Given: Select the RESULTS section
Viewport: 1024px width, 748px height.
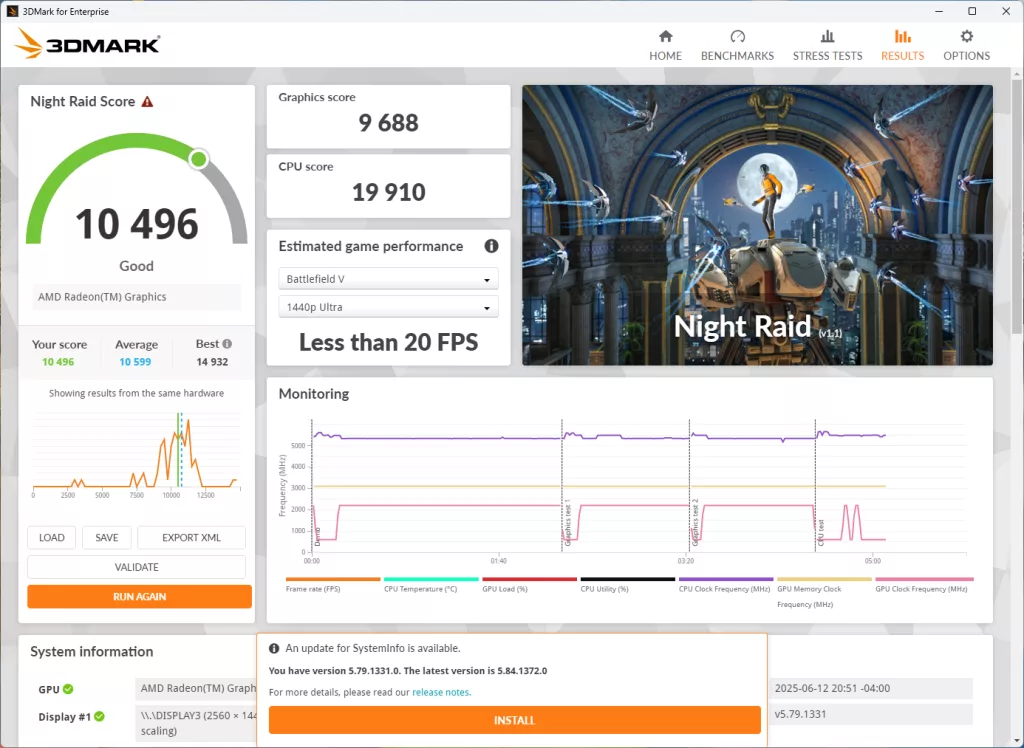Looking at the screenshot, I should click(903, 45).
